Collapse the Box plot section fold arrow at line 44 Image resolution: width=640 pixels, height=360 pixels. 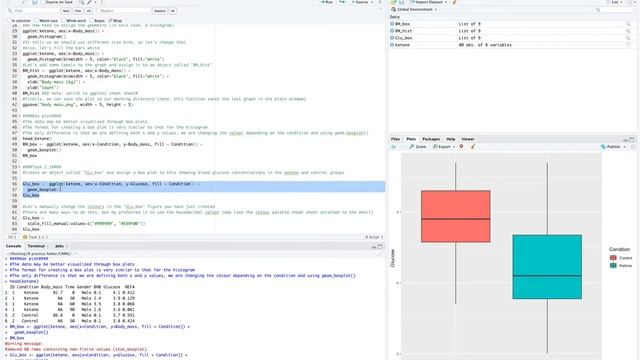pyautogui.click(x=19, y=116)
